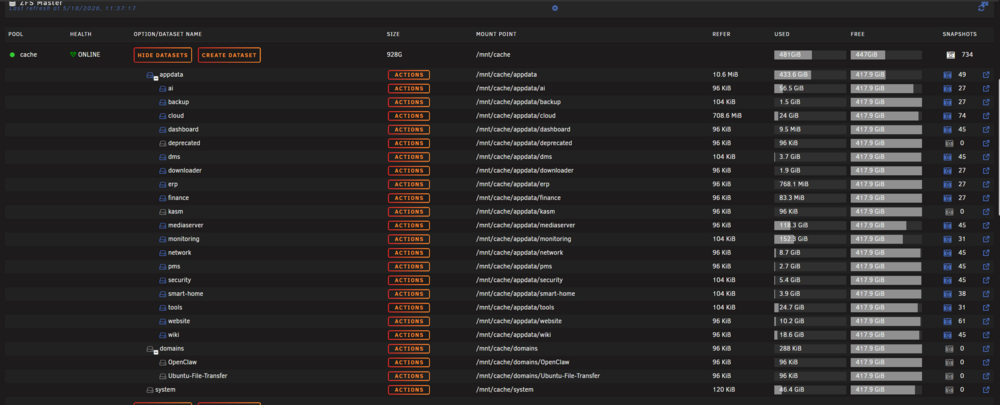Screen dimensions: 1000x405
Task: Click the CREATE DATASET button
Action: (229, 55)
